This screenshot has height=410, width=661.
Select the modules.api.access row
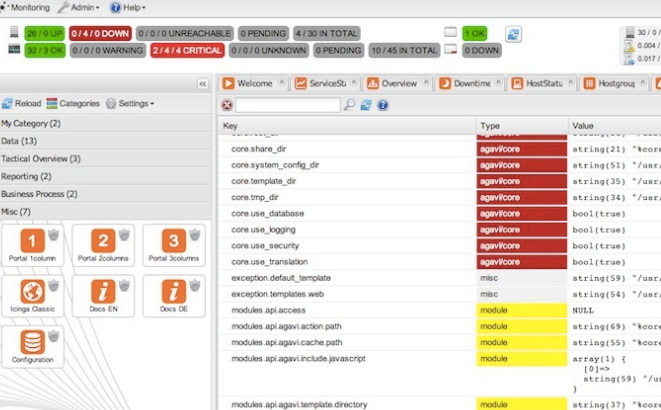(x=439, y=311)
